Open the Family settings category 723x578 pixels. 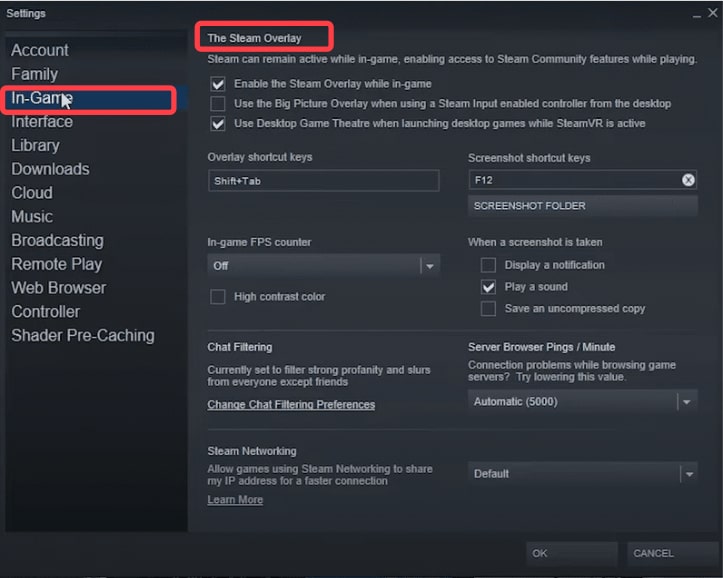point(35,74)
